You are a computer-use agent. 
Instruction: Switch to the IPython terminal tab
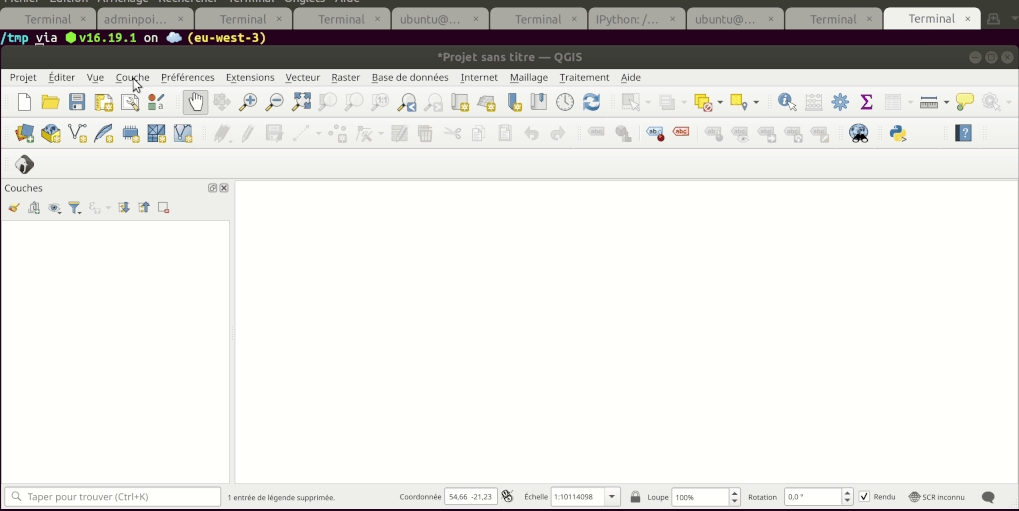tap(634, 20)
